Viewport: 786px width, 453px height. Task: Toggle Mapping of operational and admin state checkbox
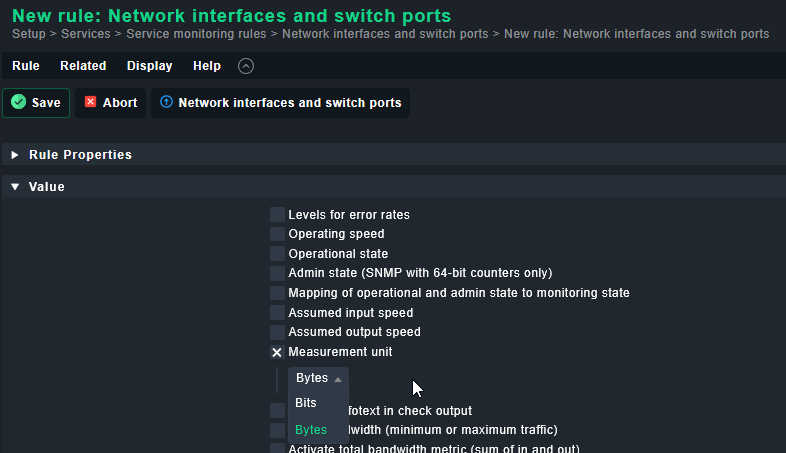click(277, 293)
